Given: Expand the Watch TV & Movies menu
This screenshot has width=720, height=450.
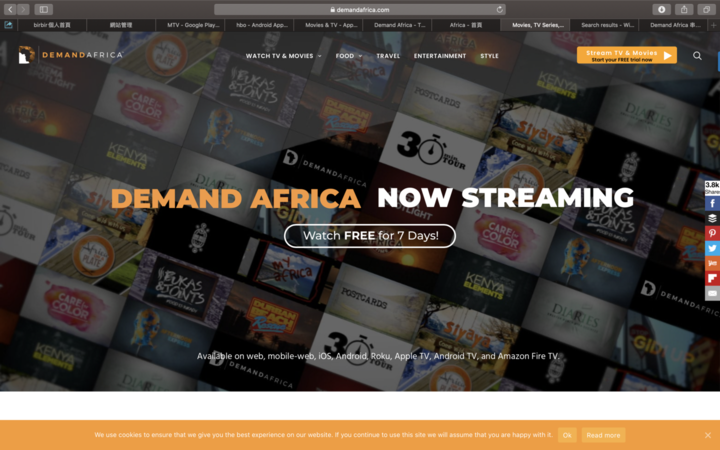Looking at the screenshot, I should pyautogui.click(x=283, y=56).
